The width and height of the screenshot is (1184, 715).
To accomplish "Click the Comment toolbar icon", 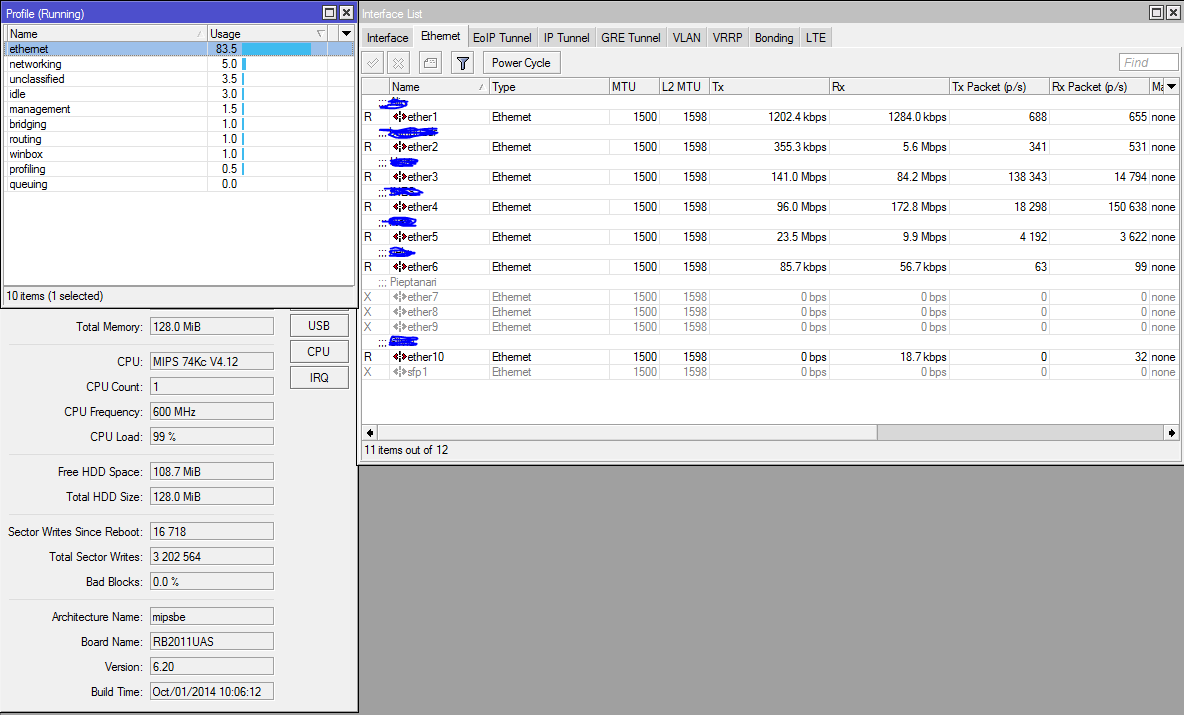I will pyautogui.click(x=429, y=63).
